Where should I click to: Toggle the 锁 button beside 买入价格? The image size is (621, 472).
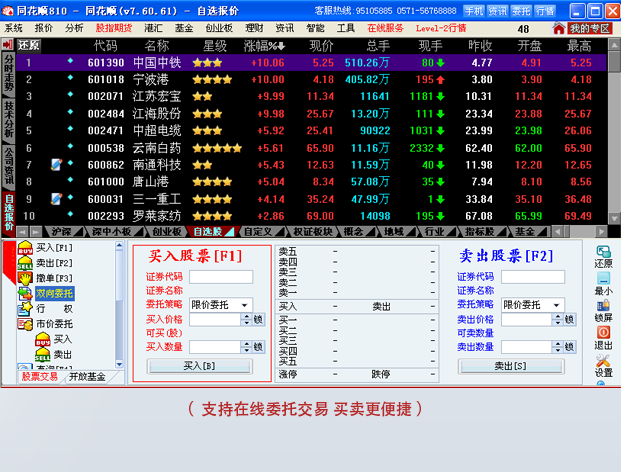tap(258, 319)
